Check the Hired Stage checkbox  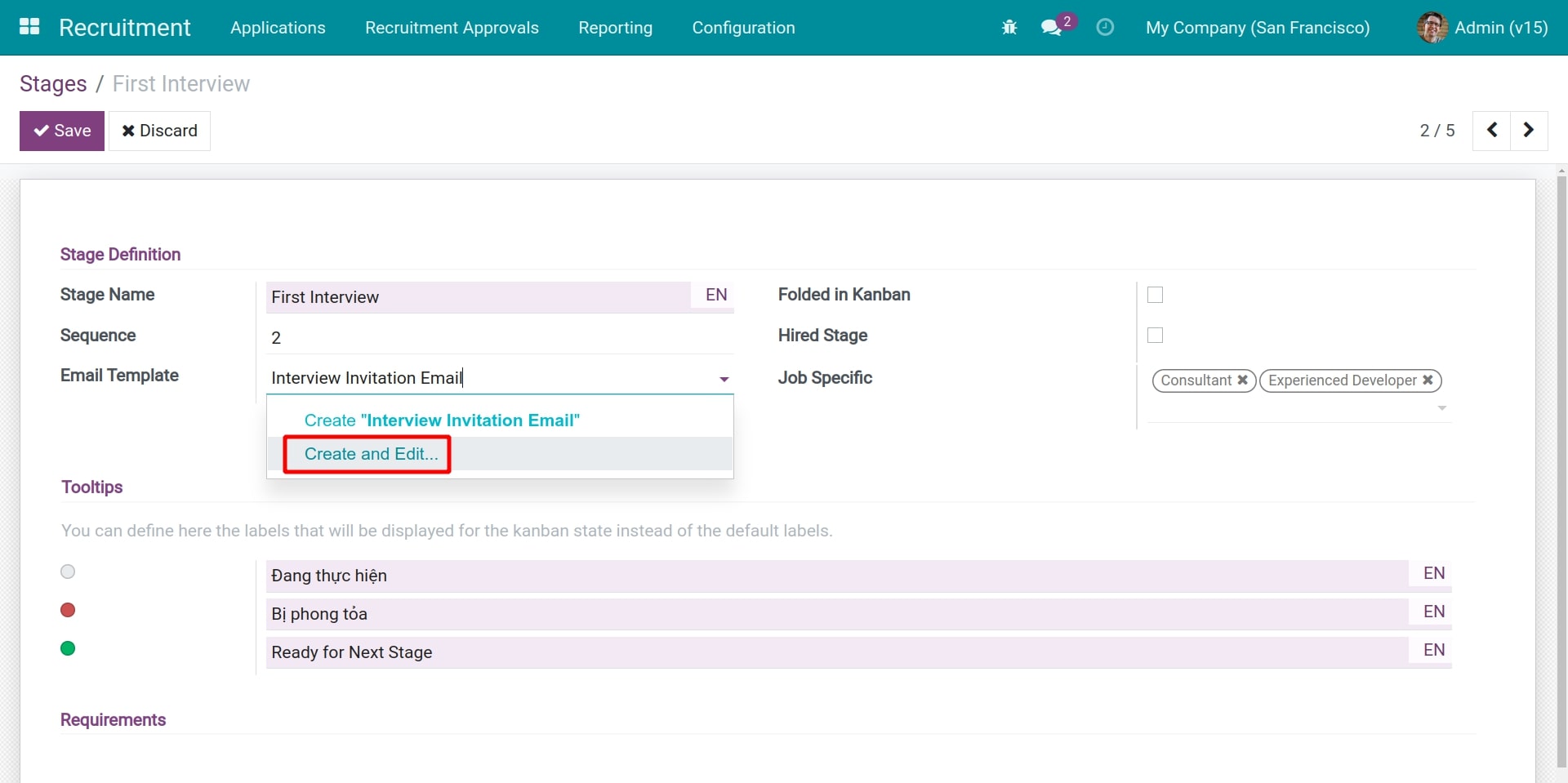click(x=1156, y=335)
